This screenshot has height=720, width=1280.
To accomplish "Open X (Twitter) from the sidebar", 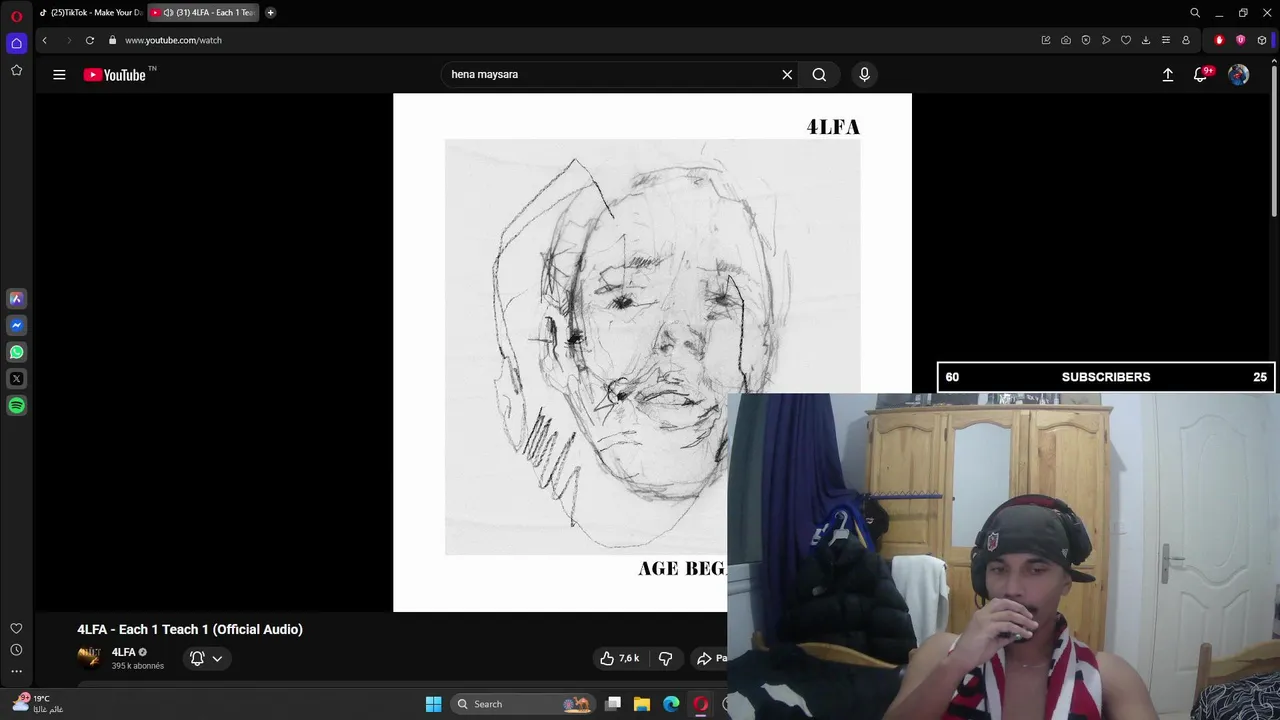I will tap(16, 379).
